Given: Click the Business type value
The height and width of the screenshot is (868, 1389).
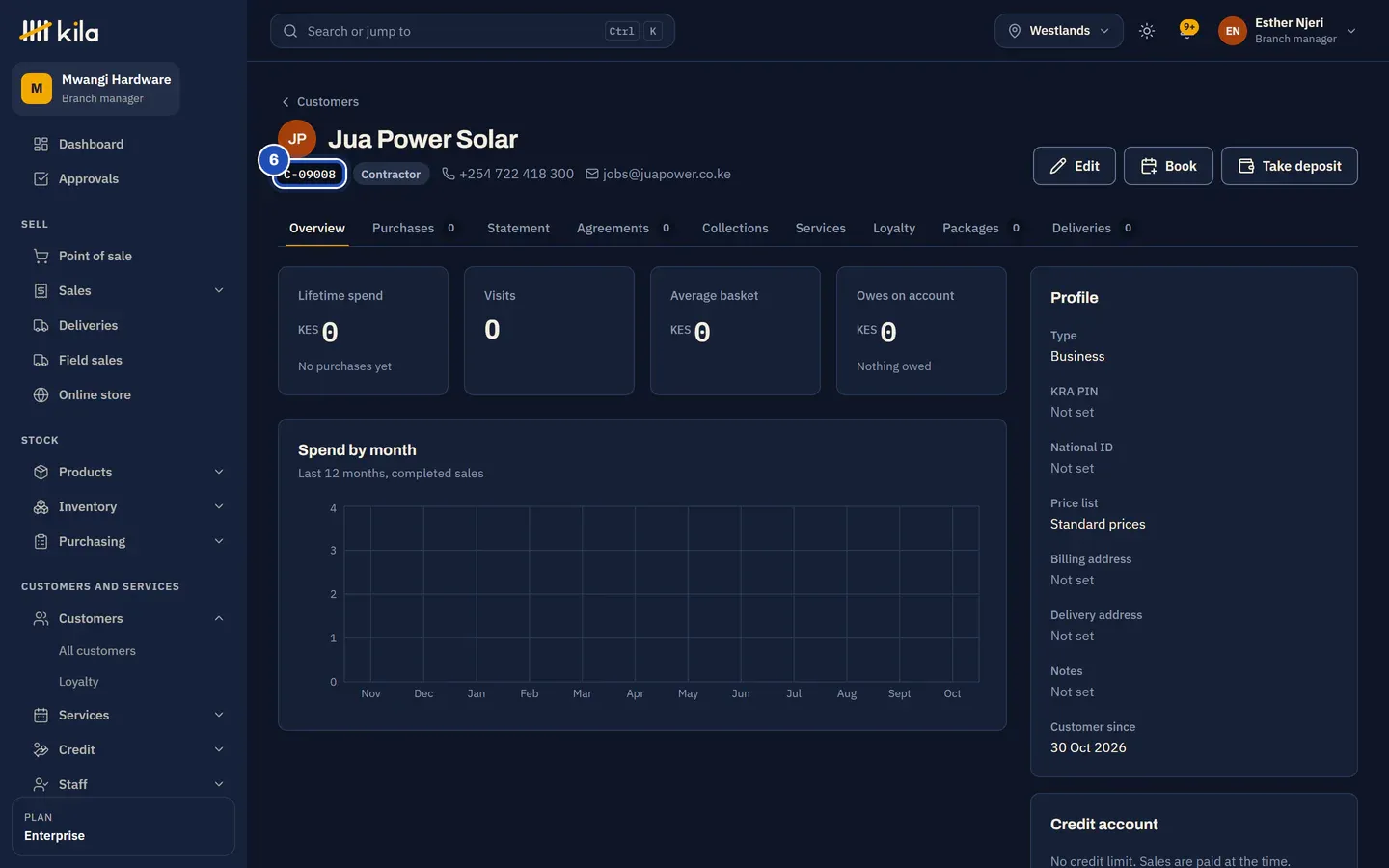Looking at the screenshot, I should (x=1077, y=356).
